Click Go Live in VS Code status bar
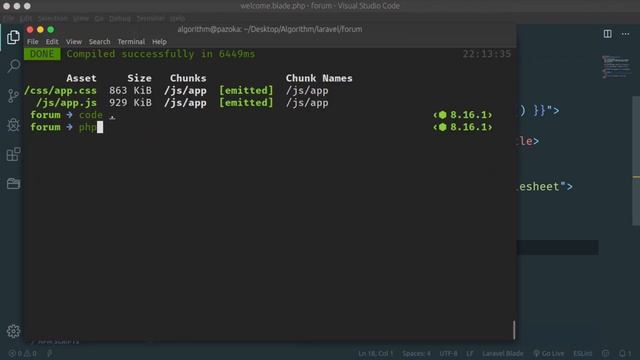Image resolution: width=640 pixels, height=360 pixels. (x=549, y=353)
